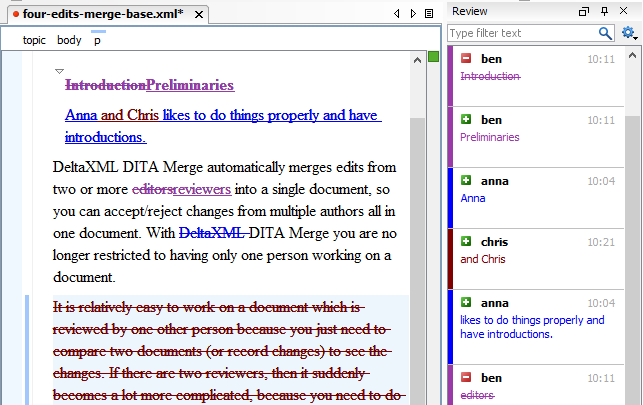643x405 pixels.
Task: Restore the Review panel window
Action: pos(584,11)
